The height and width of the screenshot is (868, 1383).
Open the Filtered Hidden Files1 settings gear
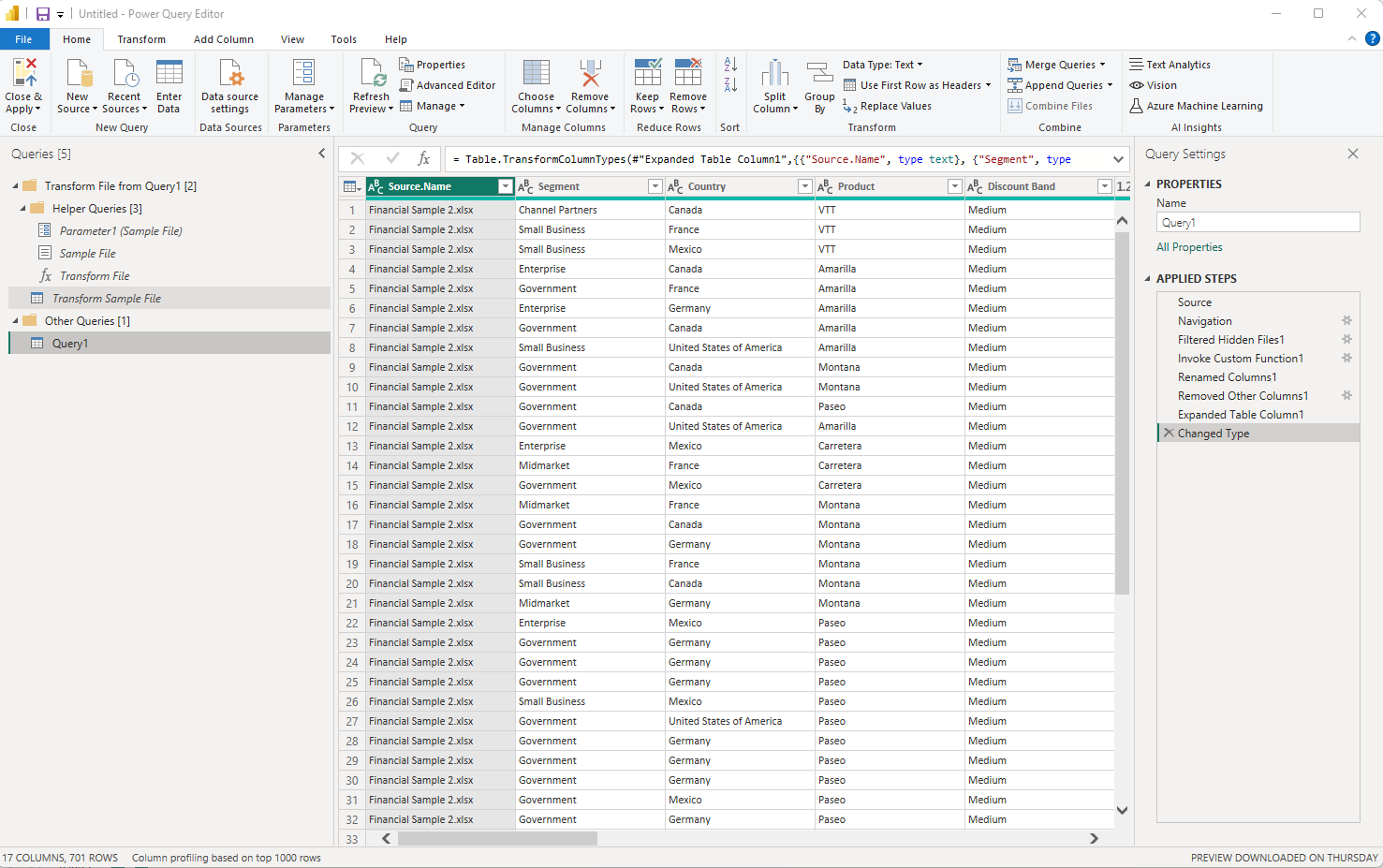click(x=1347, y=339)
